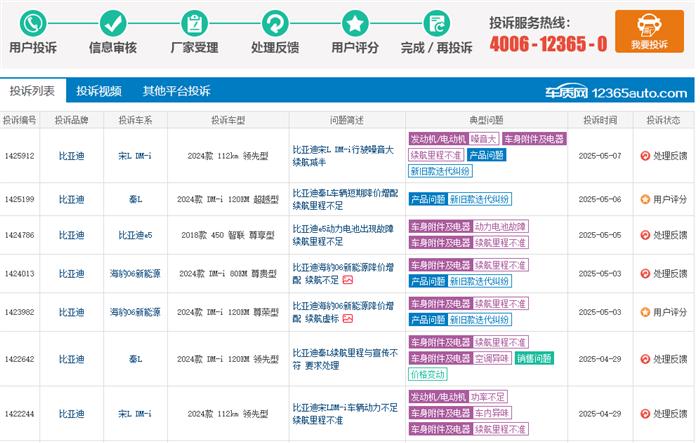Click the 噪音大 tag in row 1425912
This screenshot has height=443, width=700.
(483, 139)
